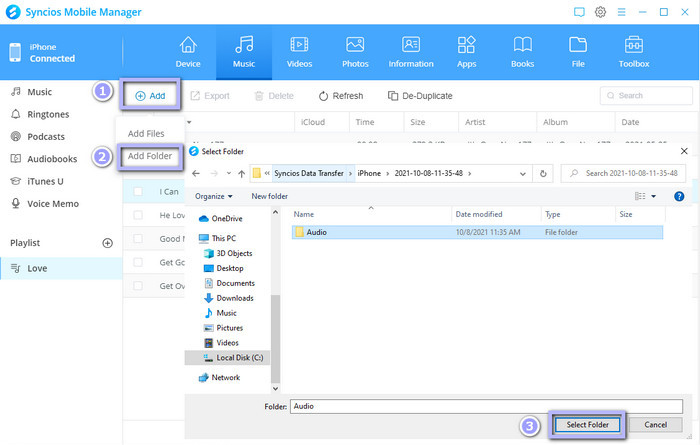Expand the address bar path dropdown

click(x=523, y=174)
